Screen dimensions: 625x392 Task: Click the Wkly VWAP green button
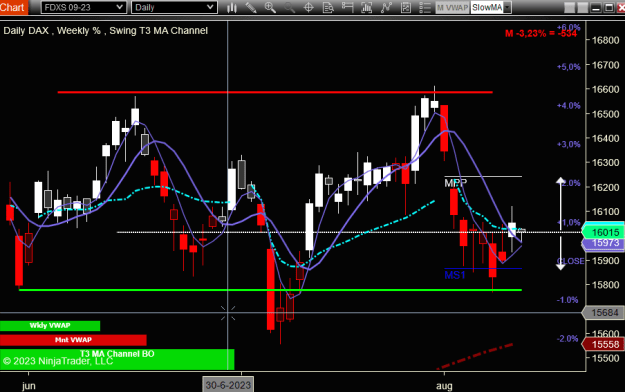pos(50,325)
